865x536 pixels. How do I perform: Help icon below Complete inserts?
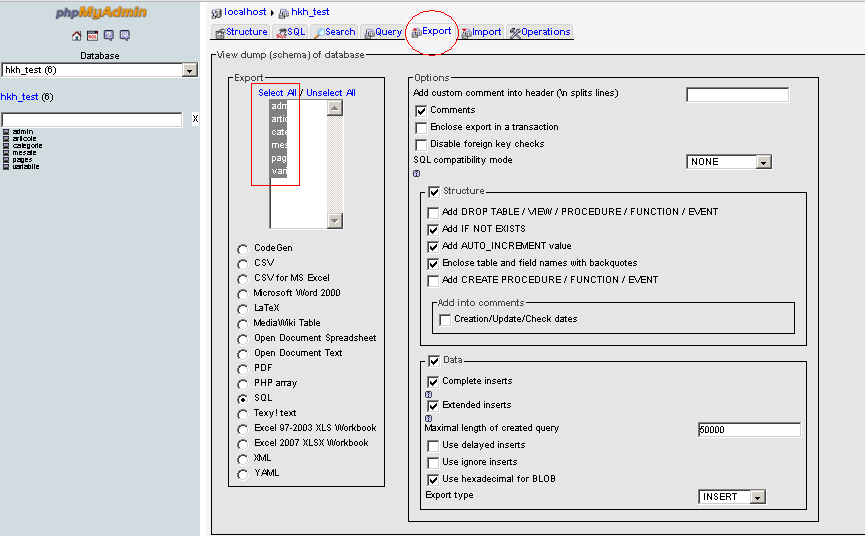(x=429, y=394)
